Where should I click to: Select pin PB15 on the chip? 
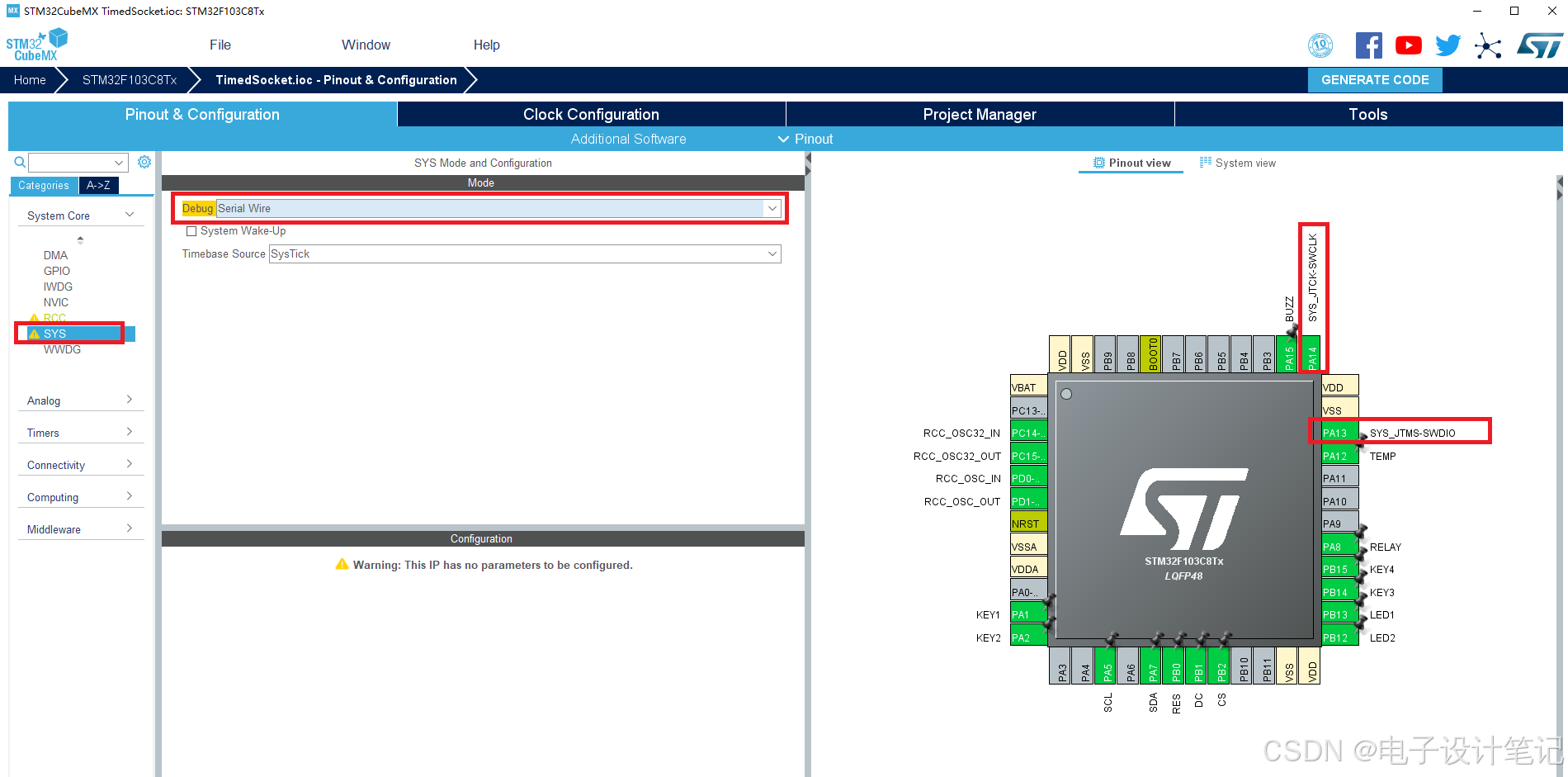(1339, 569)
